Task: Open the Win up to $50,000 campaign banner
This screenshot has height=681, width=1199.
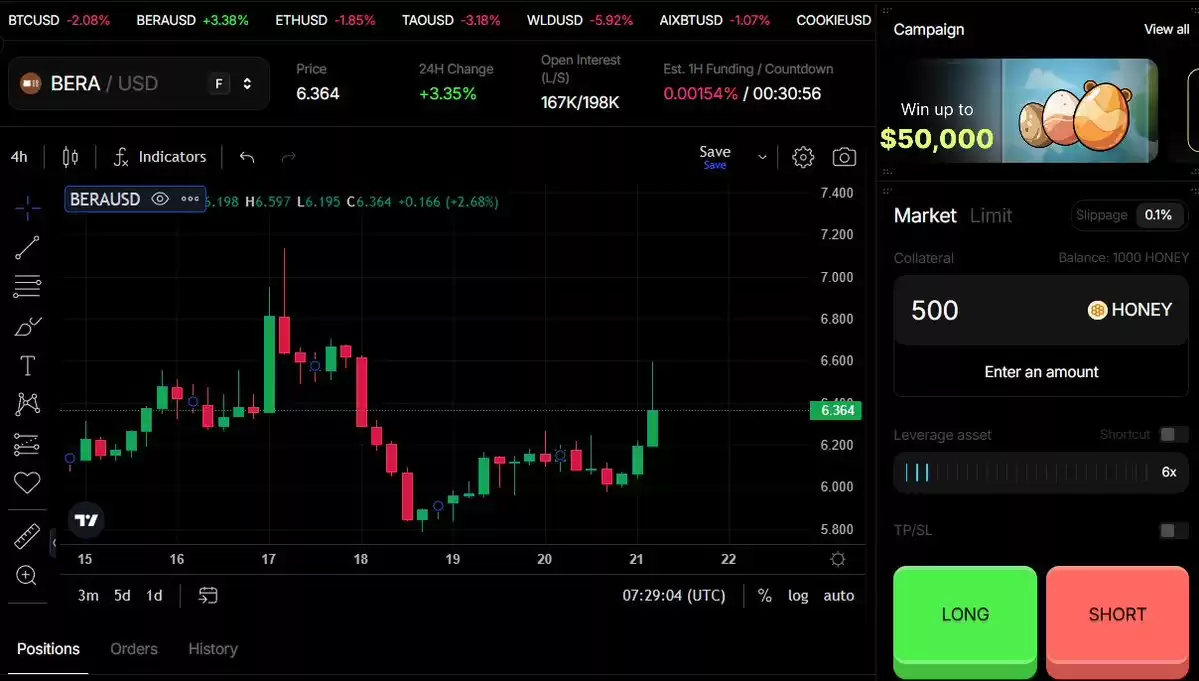Action: pyautogui.click(x=1019, y=111)
